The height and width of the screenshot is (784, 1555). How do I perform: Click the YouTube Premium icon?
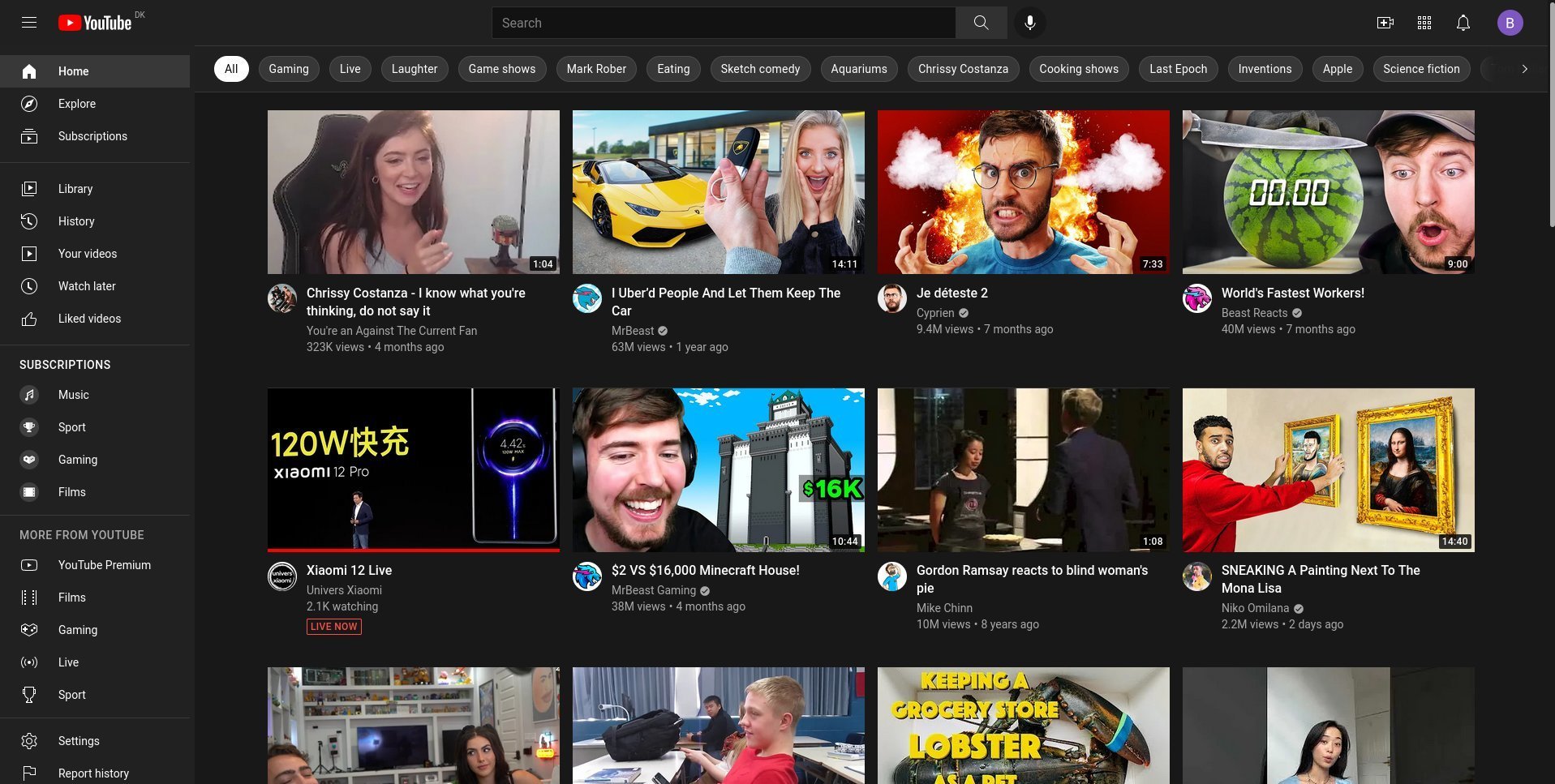pyautogui.click(x=29, y=565)
